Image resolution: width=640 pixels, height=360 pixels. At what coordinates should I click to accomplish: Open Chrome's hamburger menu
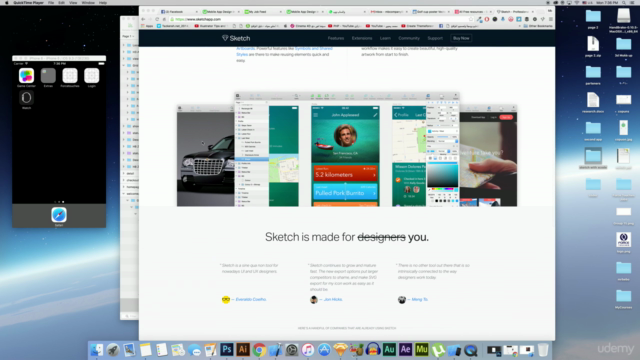point(550,19)
